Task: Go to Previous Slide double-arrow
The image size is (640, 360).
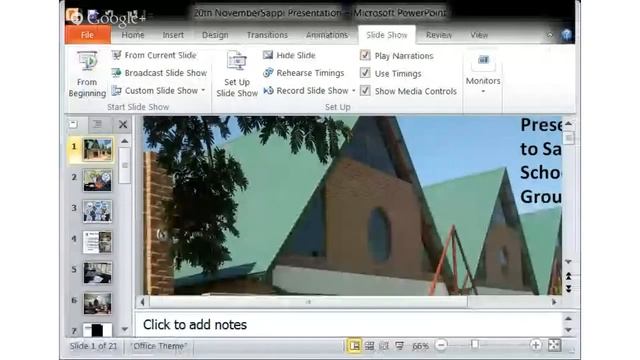Action: tap(568, 277)
